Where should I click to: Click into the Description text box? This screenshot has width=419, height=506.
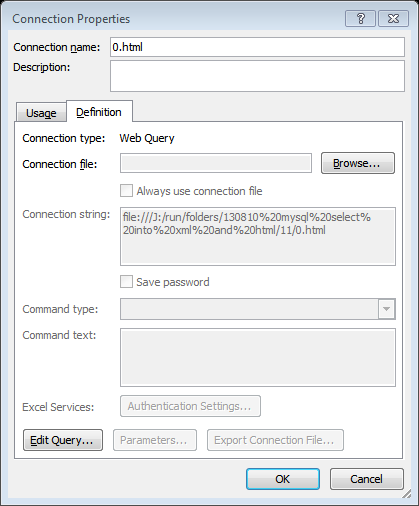[257, 76]
